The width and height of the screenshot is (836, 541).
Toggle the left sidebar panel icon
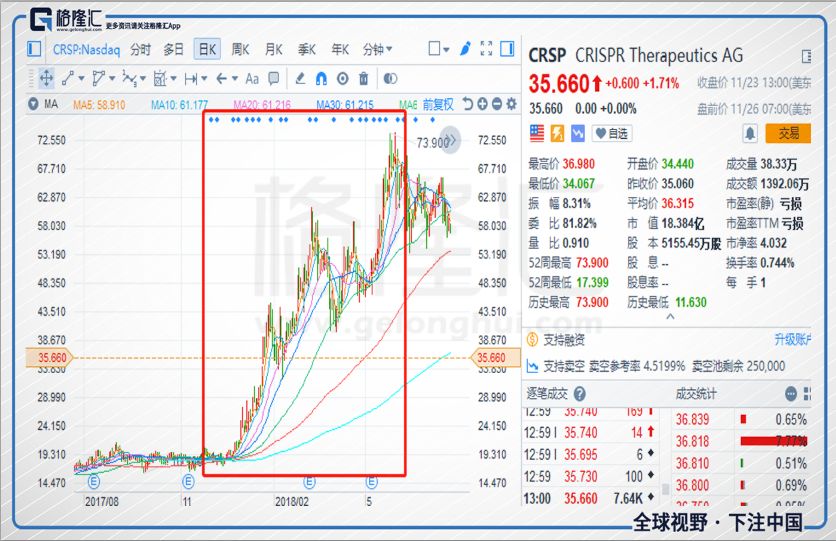pos(34,49)
